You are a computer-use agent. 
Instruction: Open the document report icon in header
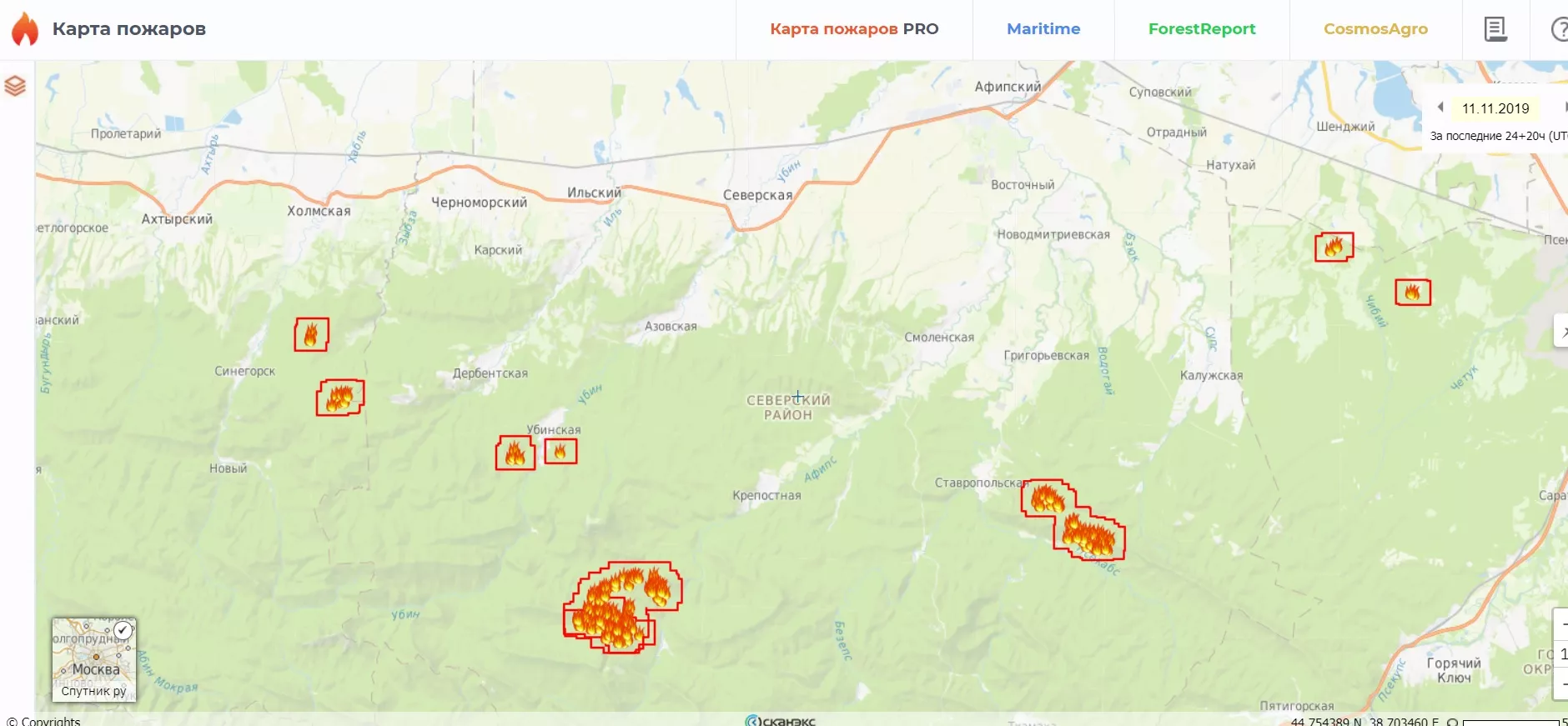(x=1495, y=29)
